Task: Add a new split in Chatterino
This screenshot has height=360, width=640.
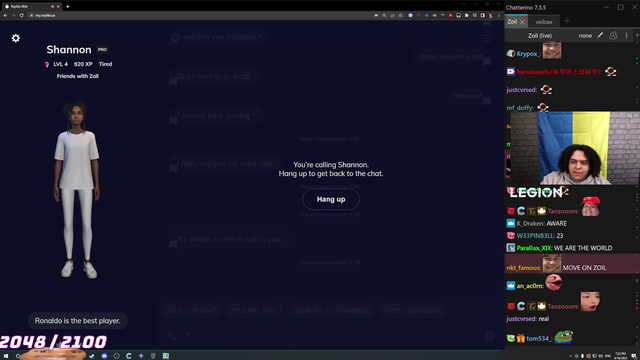Action: (x=637, y=36)
